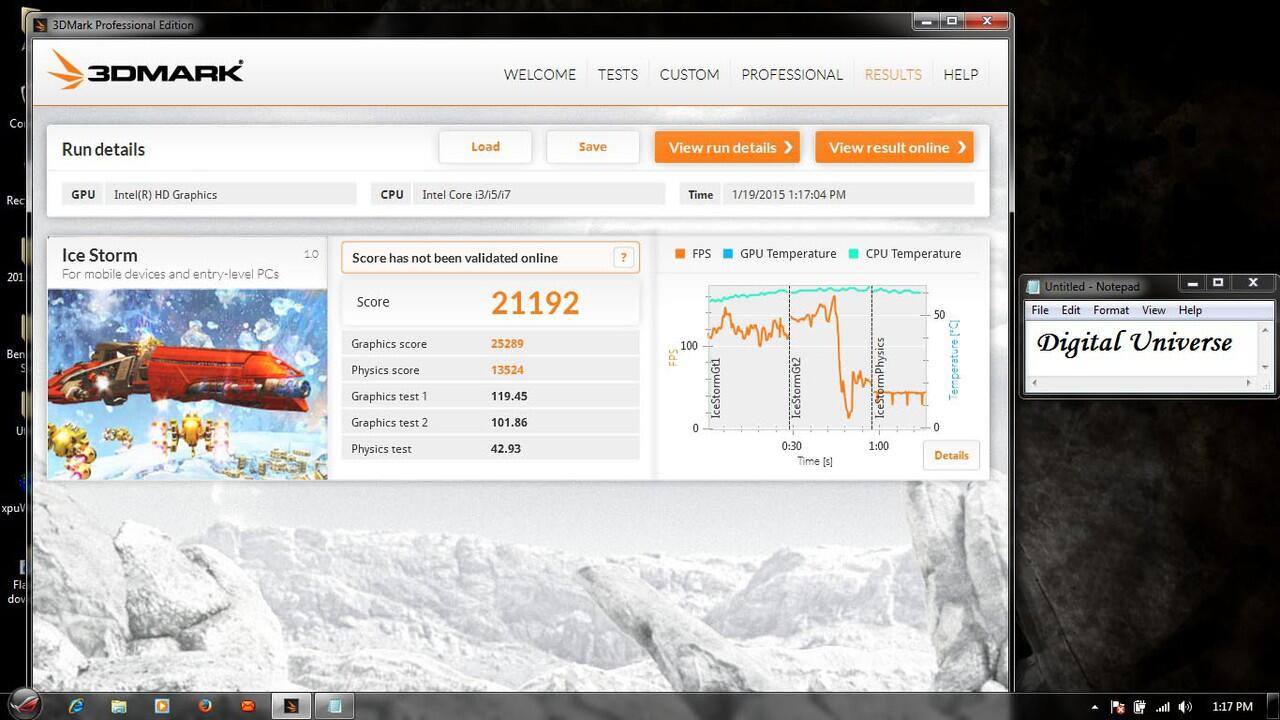This screenshot has height=720, width=1280.
Task: Click Notepad horizontal scrollbar right arrow
Action: click(x=1249, y=383)
